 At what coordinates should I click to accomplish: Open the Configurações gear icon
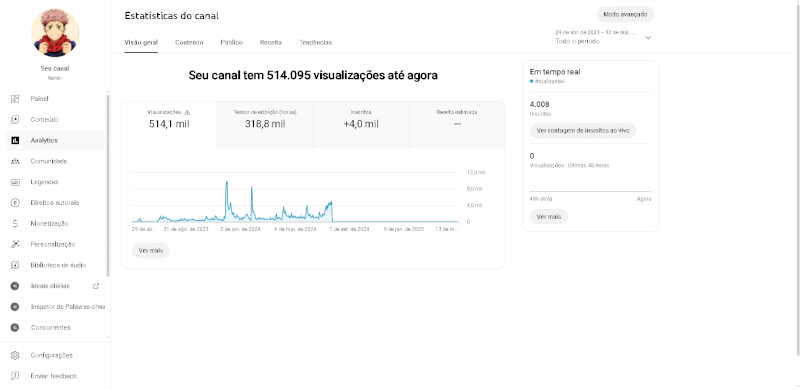[15, 355]
